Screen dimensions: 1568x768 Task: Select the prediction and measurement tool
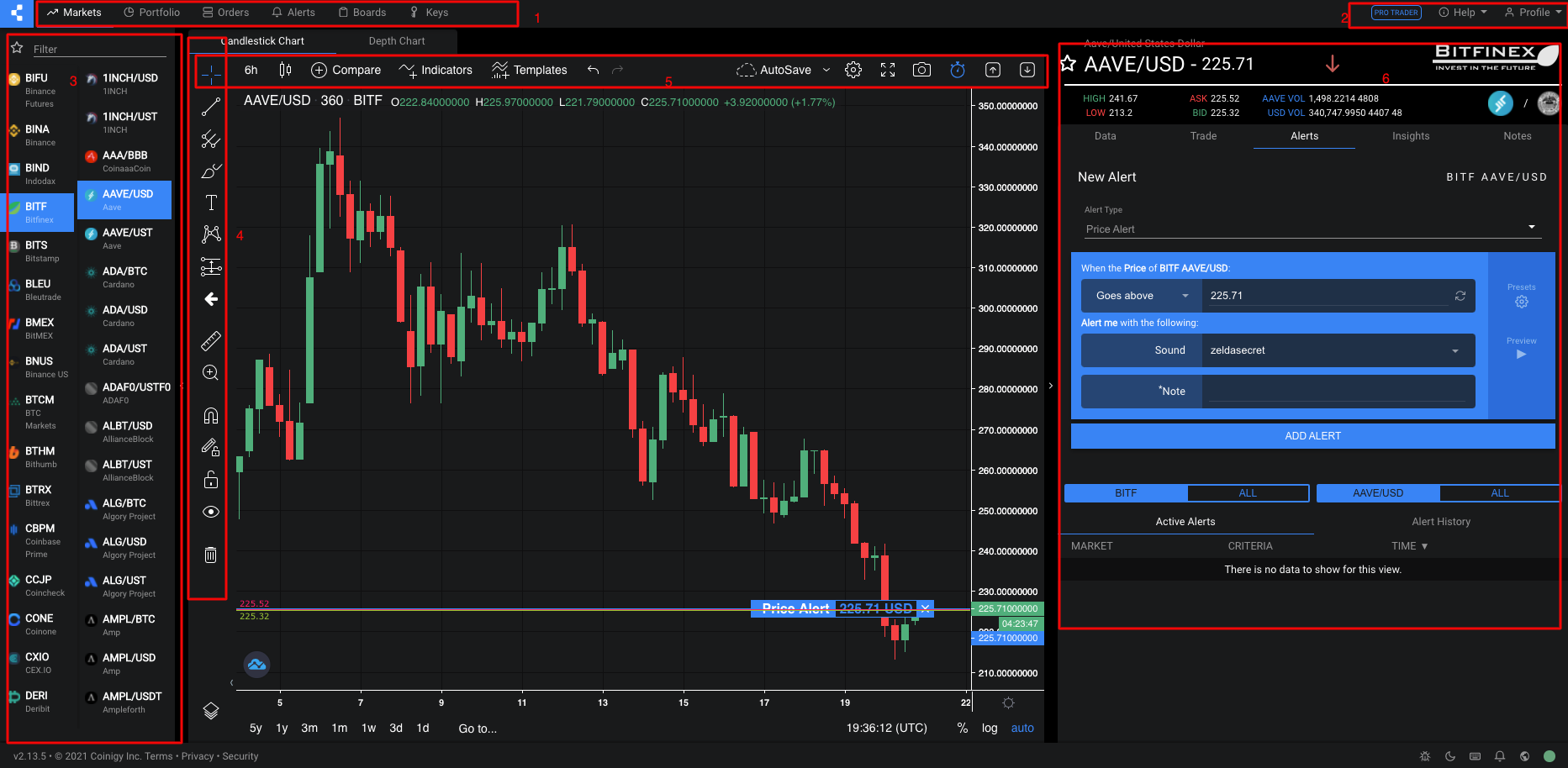point(211,266)
